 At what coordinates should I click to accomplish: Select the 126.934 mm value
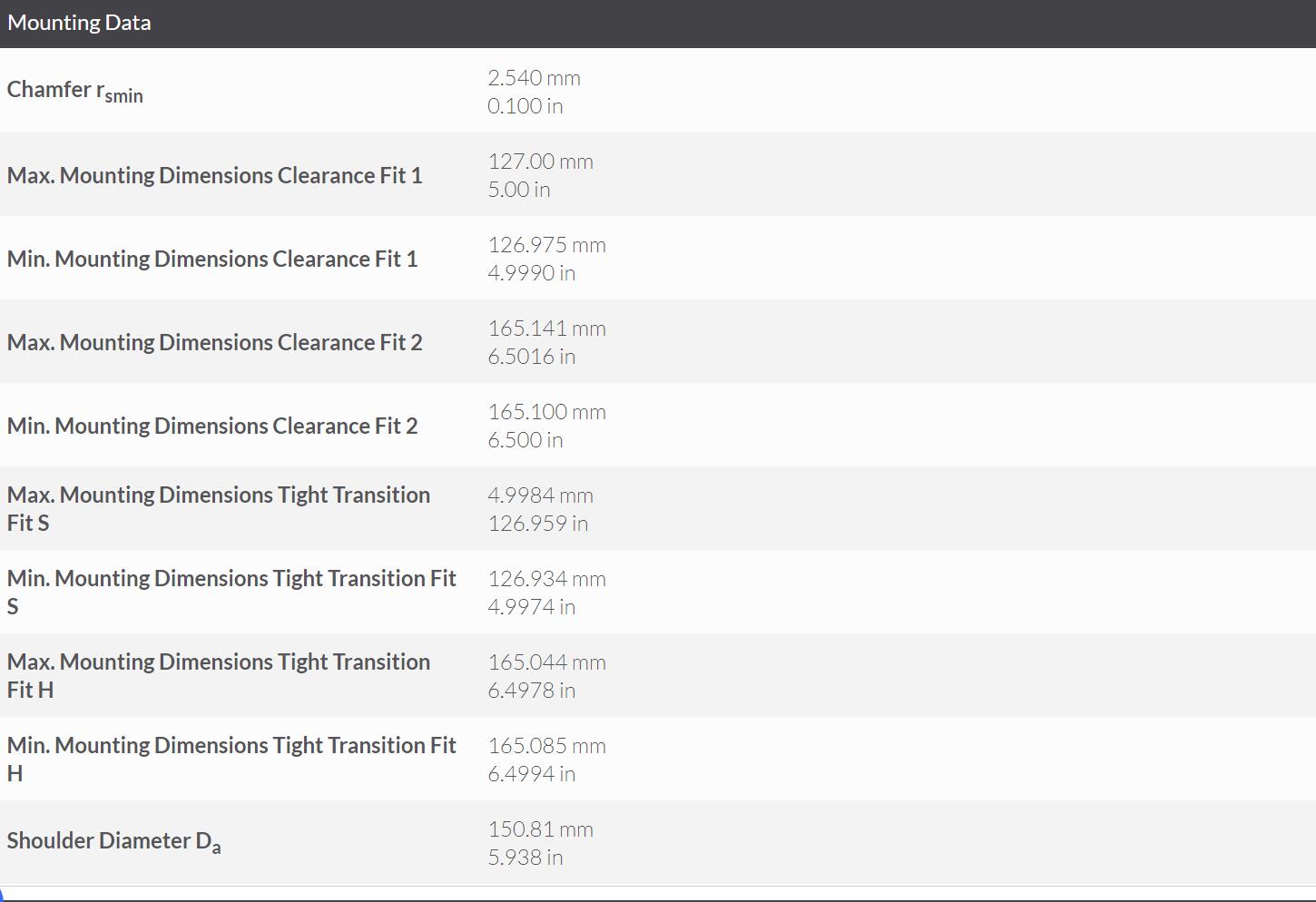pyautogui.click(x=546, y=579)
